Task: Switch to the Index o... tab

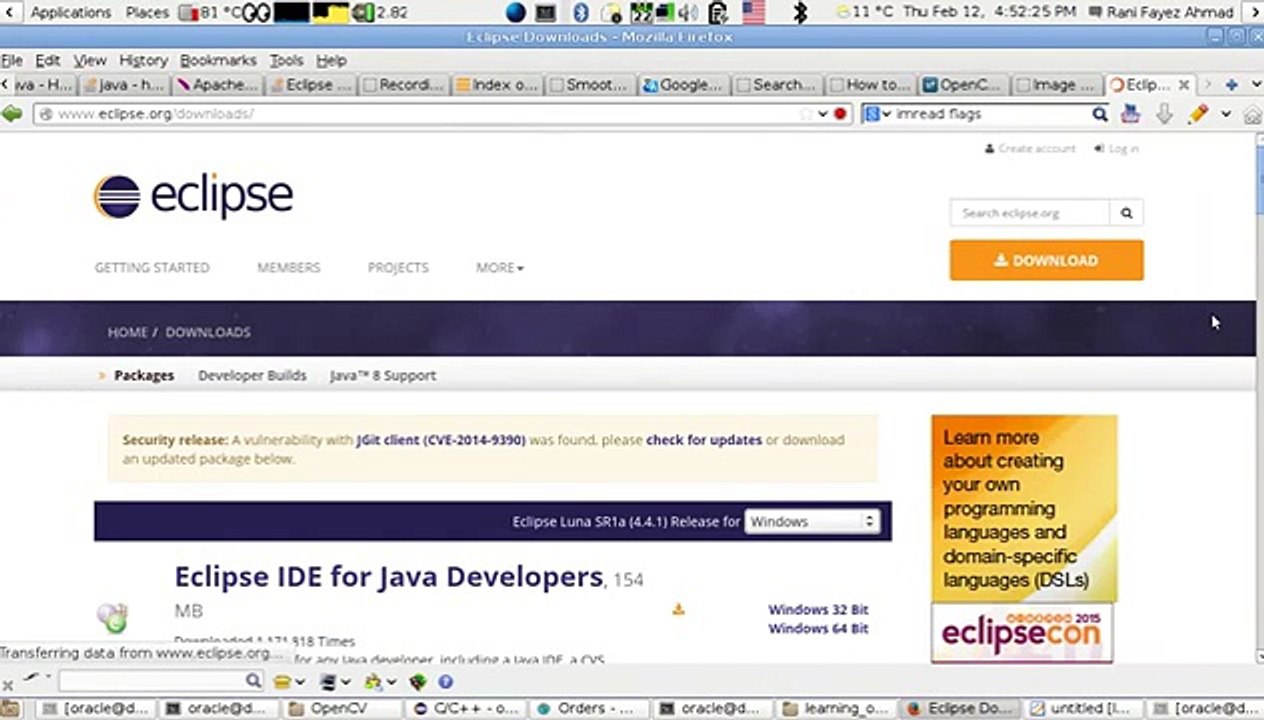Action: (x=497, y=85)
